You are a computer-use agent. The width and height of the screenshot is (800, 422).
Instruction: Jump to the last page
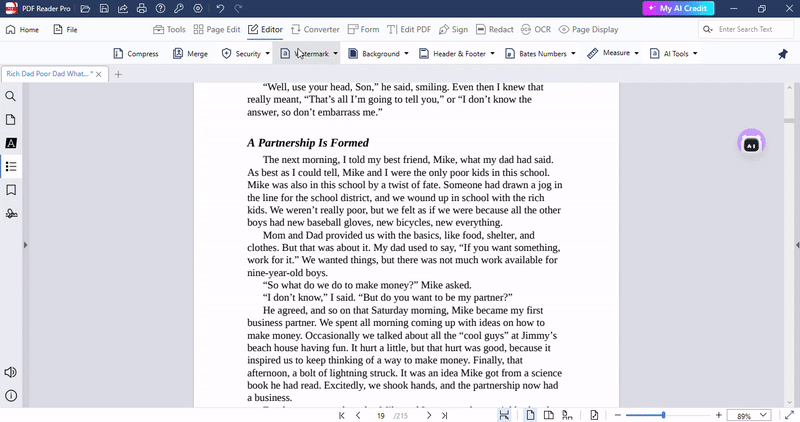[444, 415]
